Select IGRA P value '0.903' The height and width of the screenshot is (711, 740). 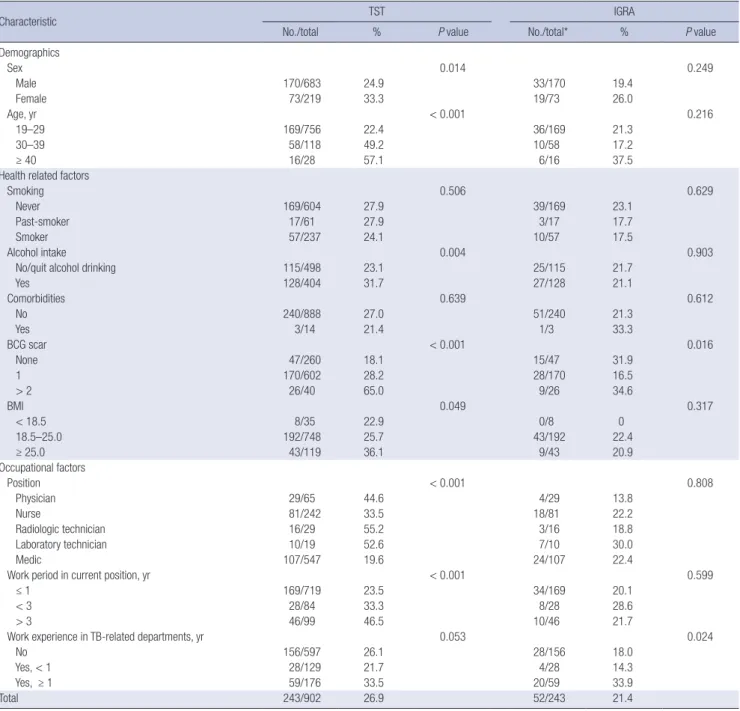[x=700, y=252]
